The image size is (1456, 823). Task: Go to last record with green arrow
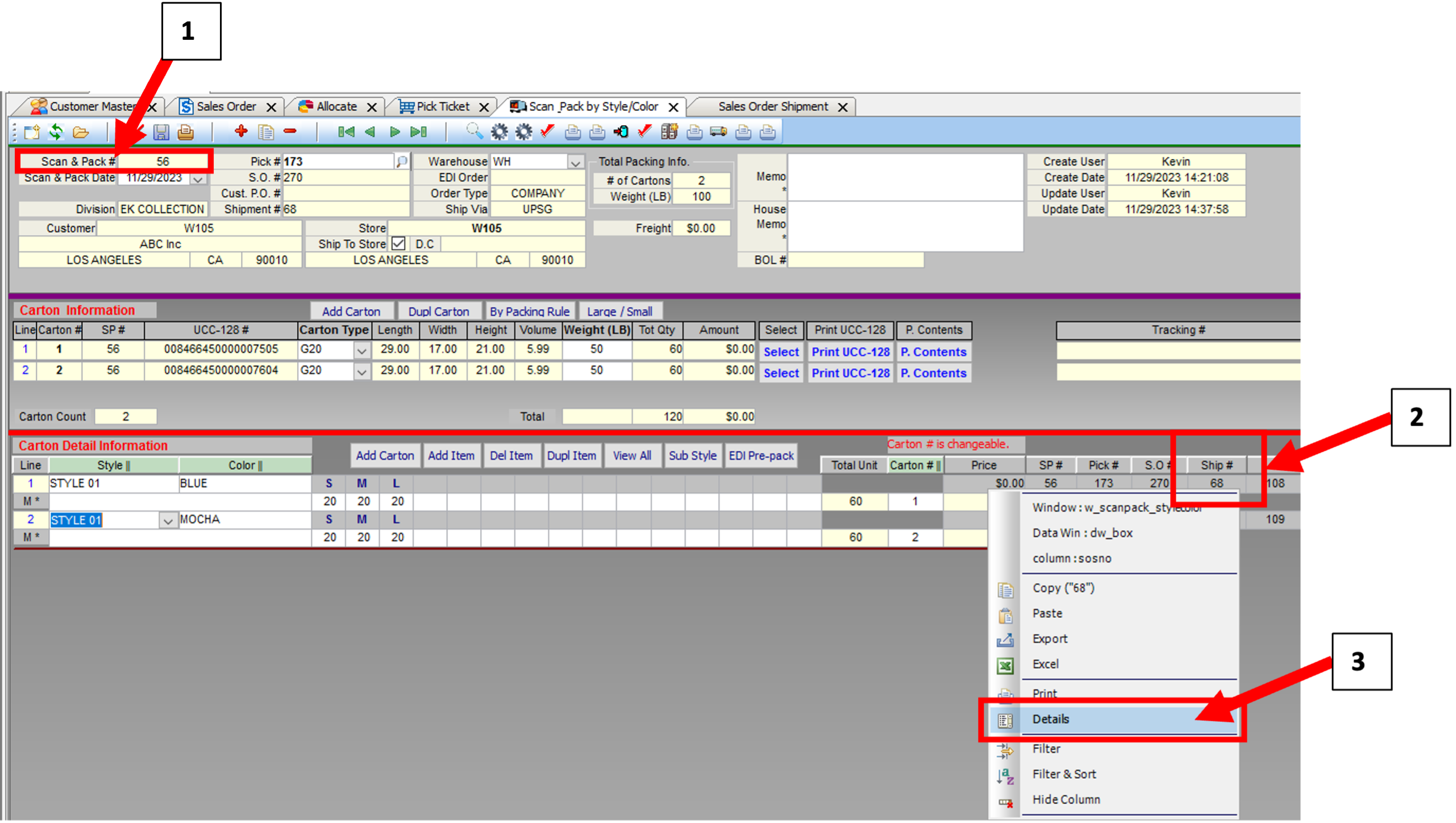pyautogui.click(x=419, y=132)
